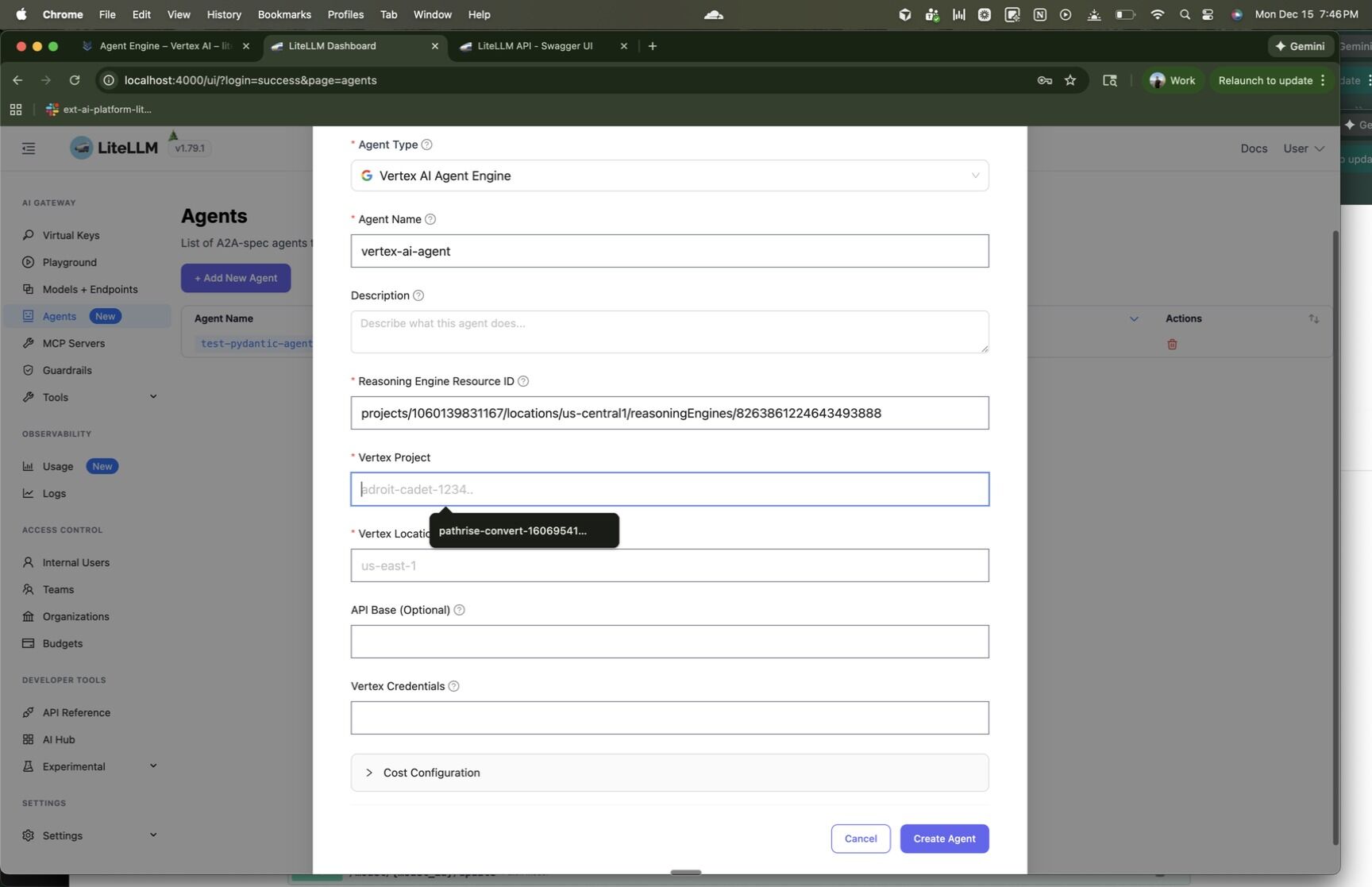
Task: Click the Work profile button
Action: pyautogui.click(x=1172, y=80)
